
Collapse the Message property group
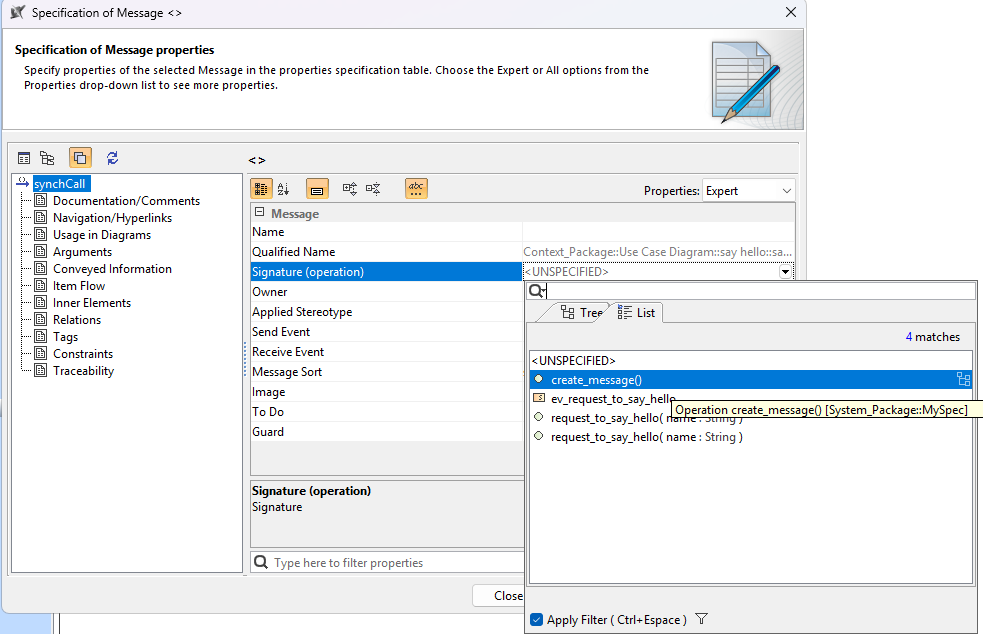tap(260, 213)
